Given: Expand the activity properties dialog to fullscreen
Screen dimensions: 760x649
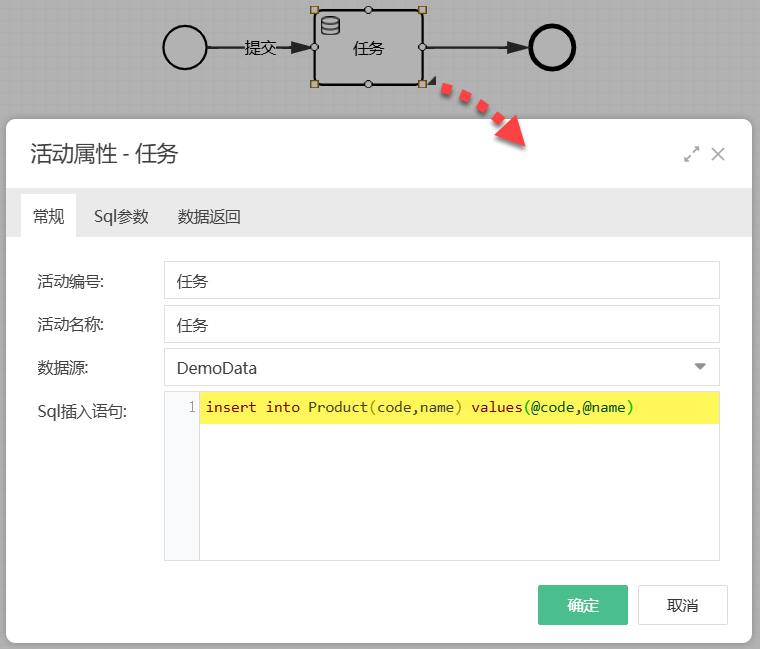Looking at the screenshot, I should coord(691,154).
